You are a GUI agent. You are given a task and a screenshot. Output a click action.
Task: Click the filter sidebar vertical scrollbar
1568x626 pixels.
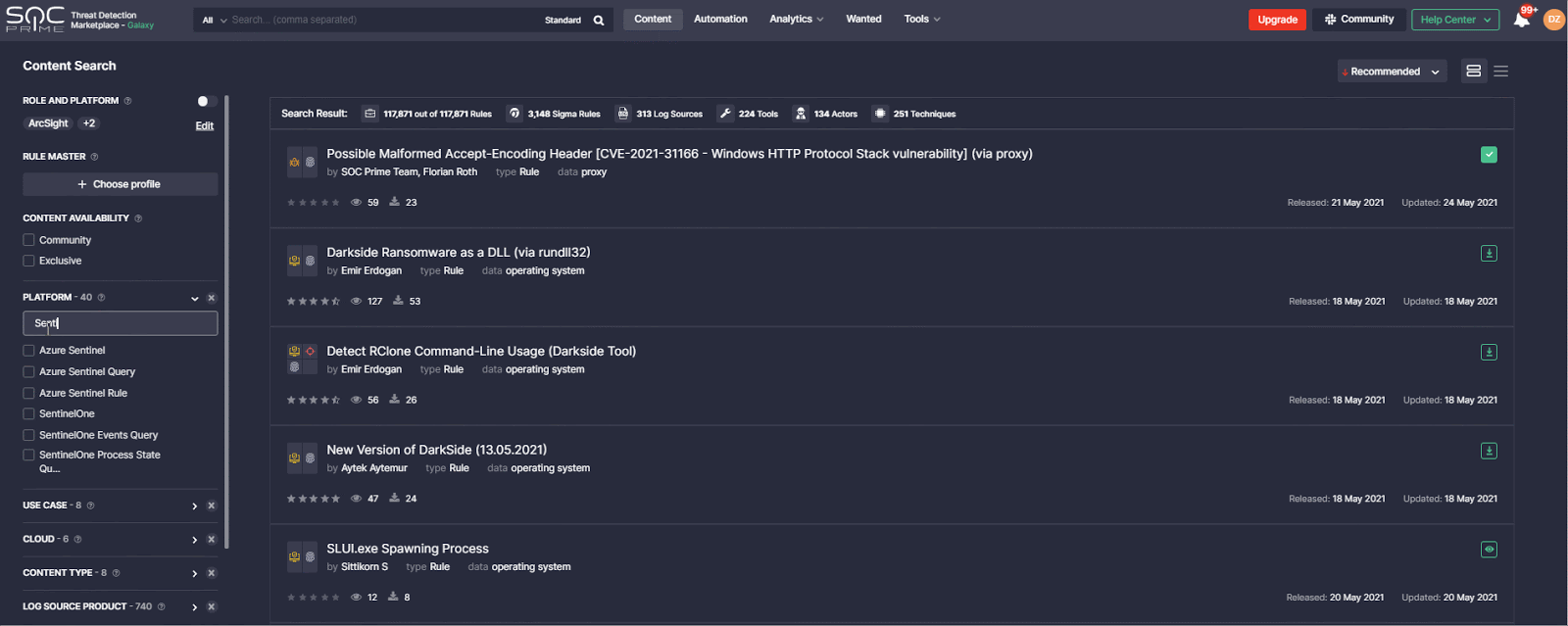226,323
